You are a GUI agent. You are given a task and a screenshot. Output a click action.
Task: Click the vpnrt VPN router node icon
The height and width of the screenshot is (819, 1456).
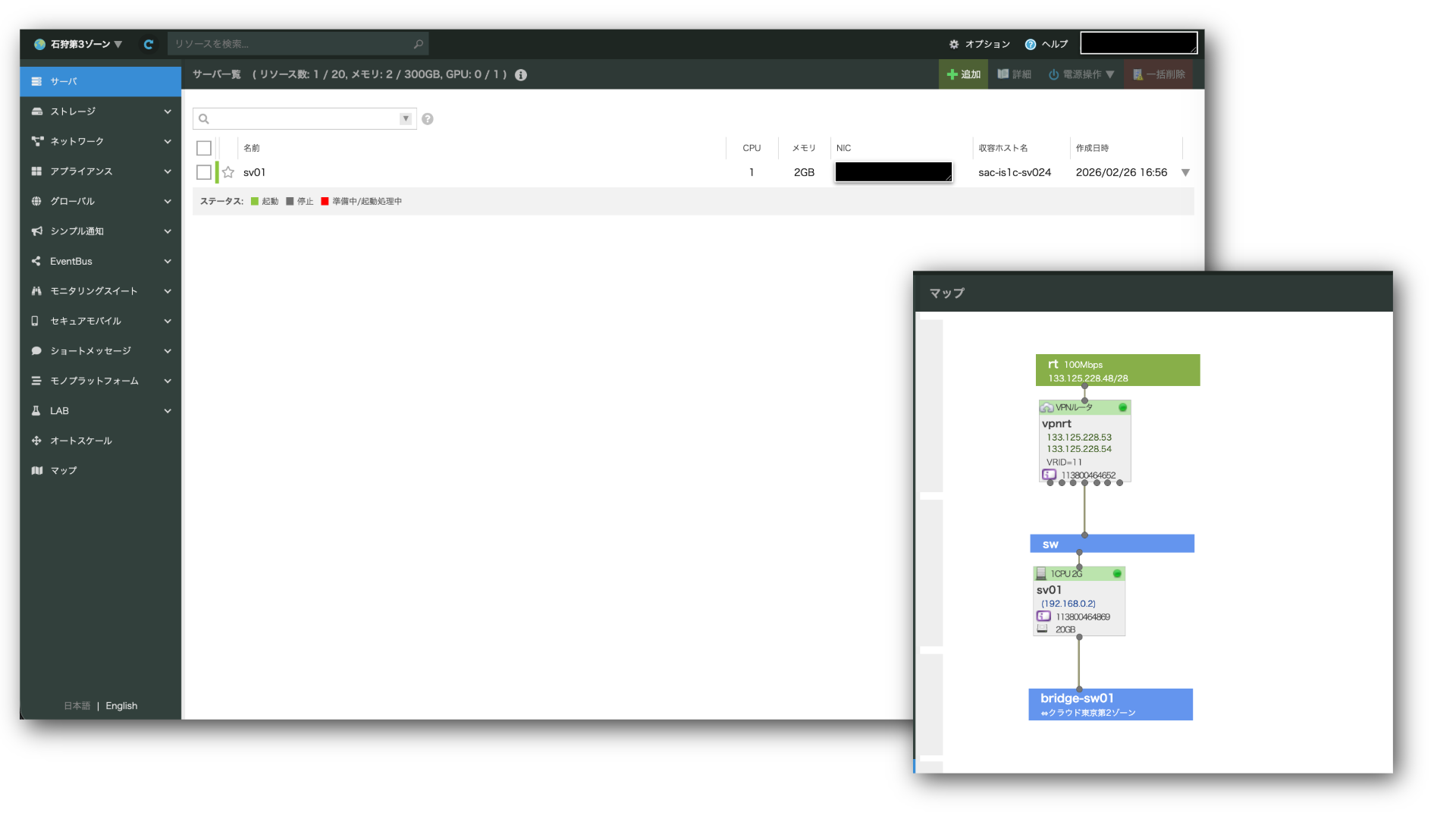click(1047, 408)
